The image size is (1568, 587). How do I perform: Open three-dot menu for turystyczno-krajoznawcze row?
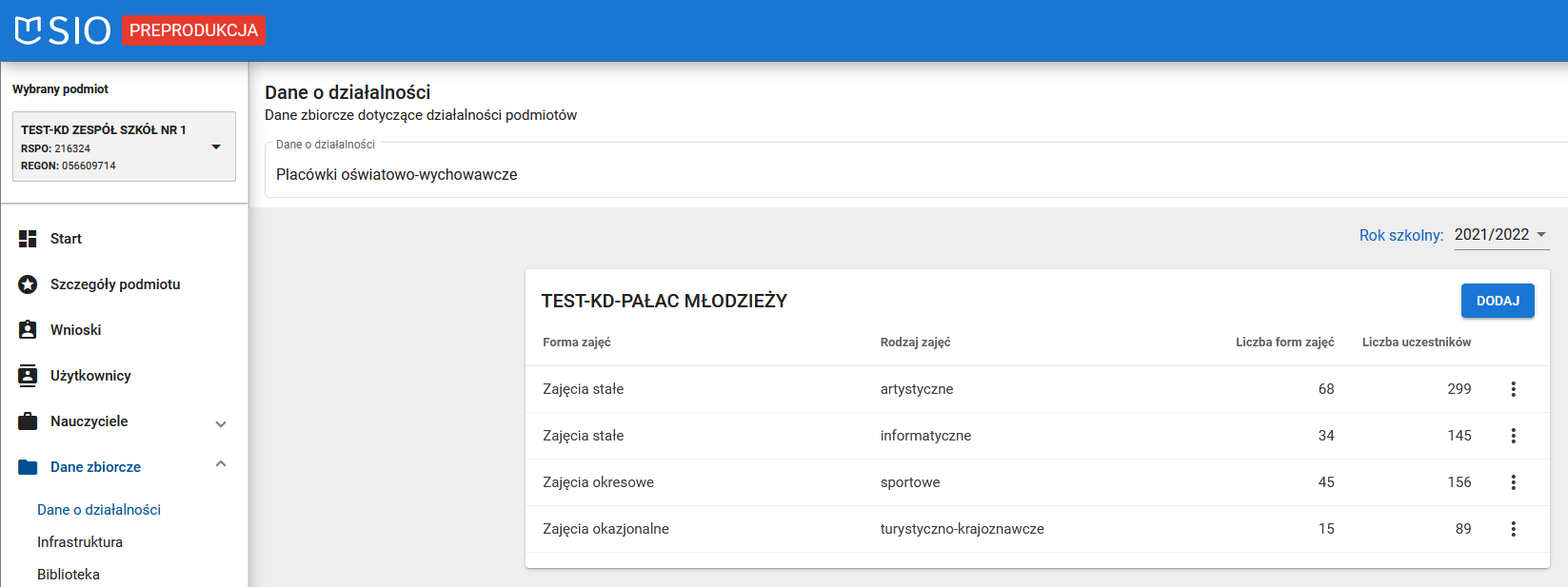point(1513,529)
